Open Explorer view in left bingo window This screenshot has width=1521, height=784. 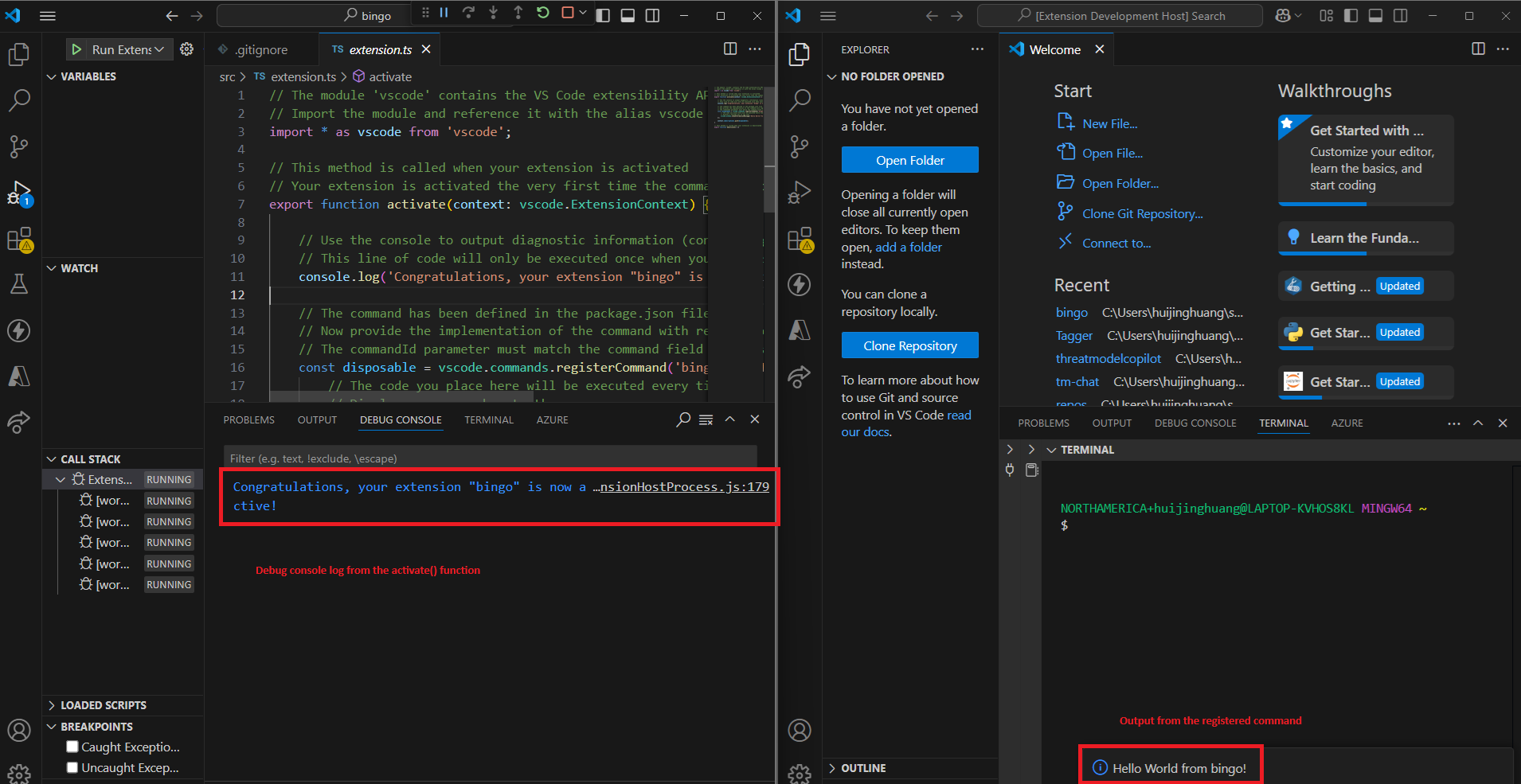pyautogui.click(x=19, y=54)
